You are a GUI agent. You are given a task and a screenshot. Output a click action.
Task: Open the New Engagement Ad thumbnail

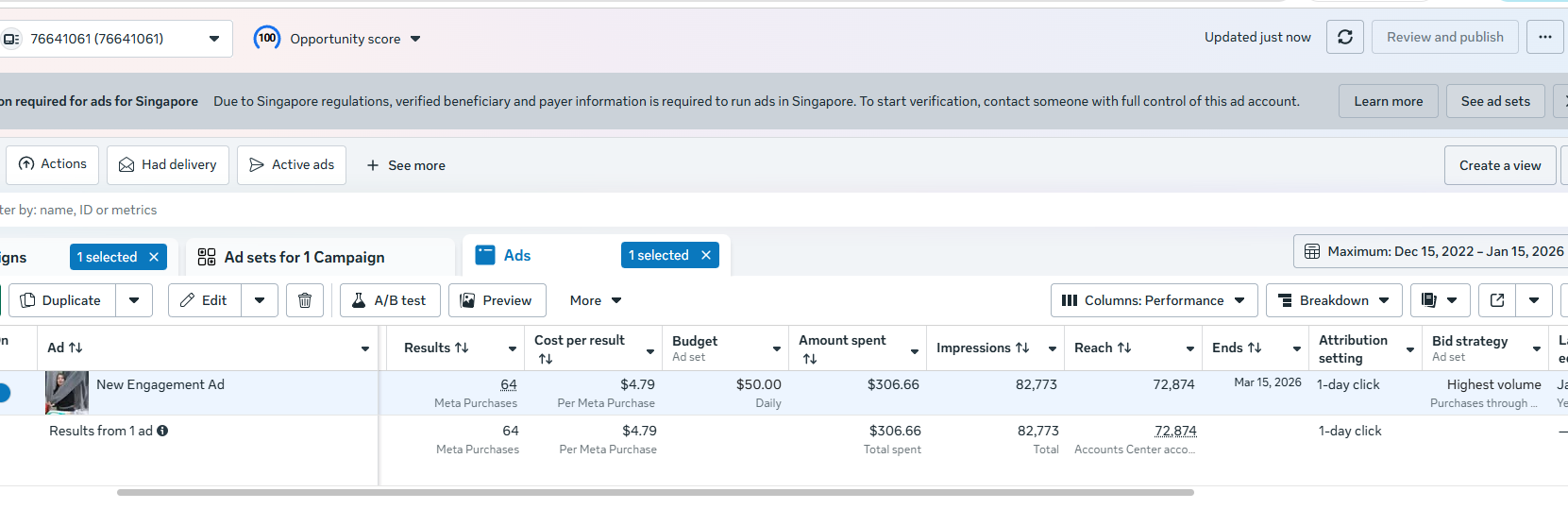[x=67, y=392]
